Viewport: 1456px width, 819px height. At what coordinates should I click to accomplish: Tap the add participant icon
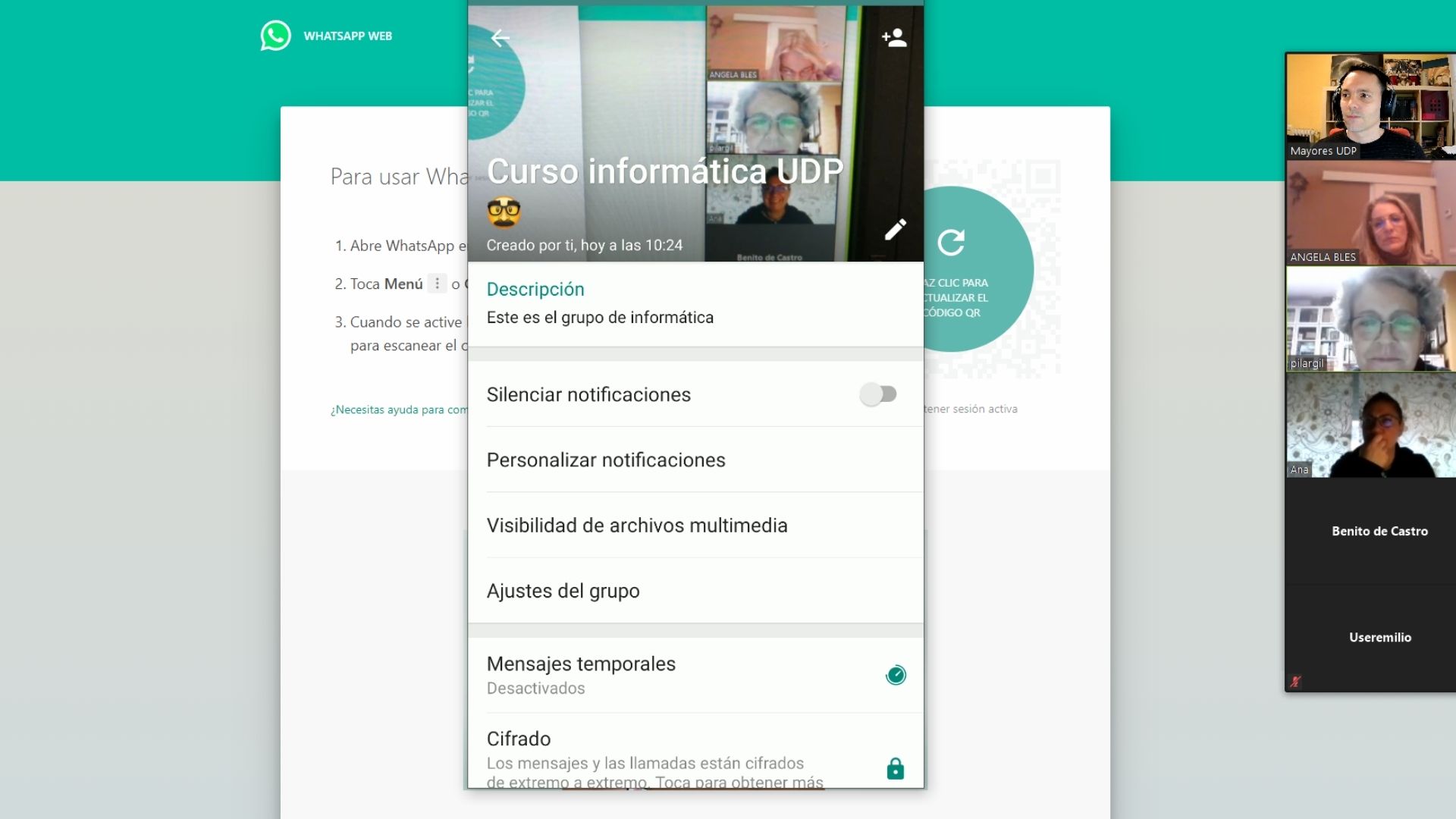click(x=894, y=37)
